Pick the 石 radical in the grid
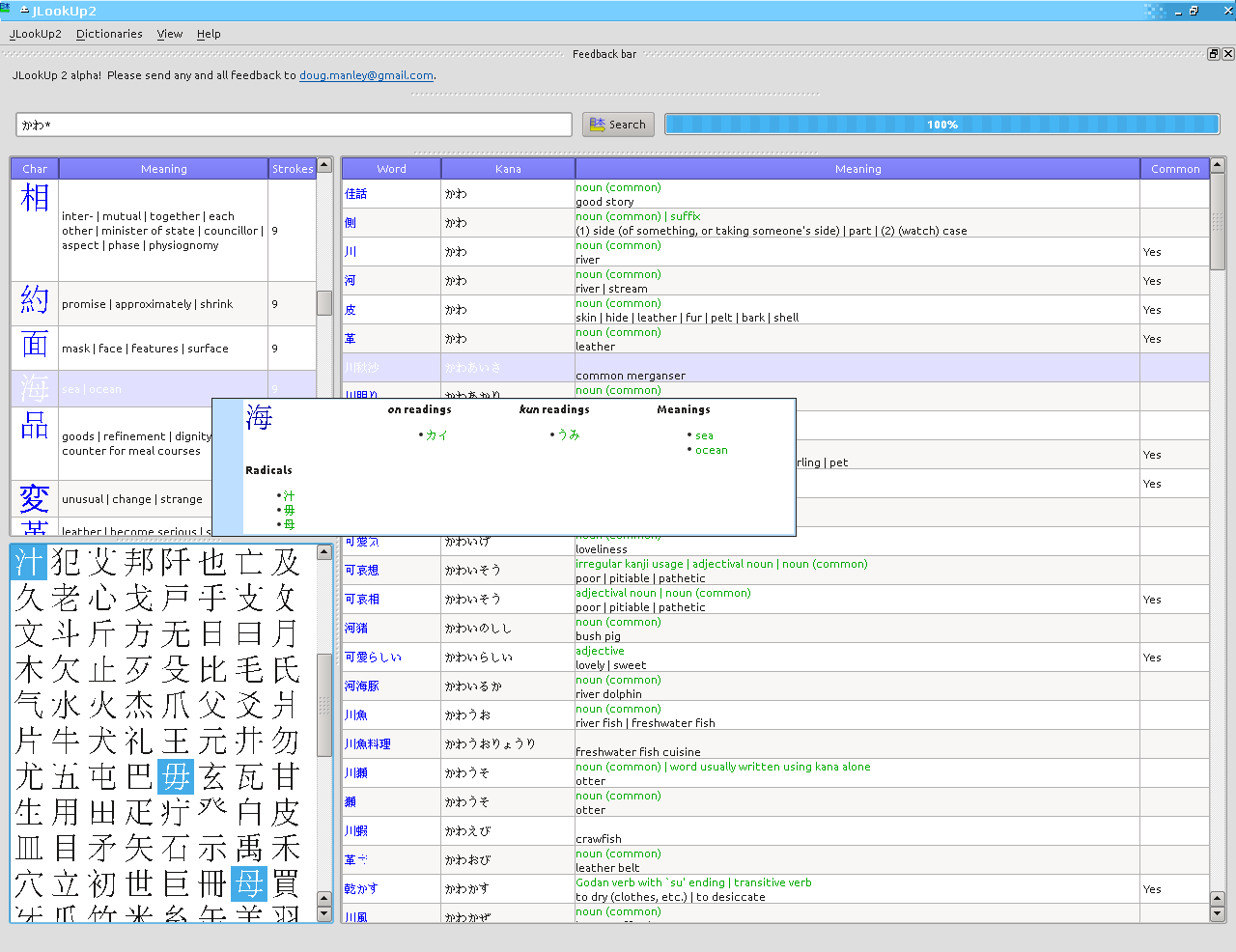 coord(176,848)
